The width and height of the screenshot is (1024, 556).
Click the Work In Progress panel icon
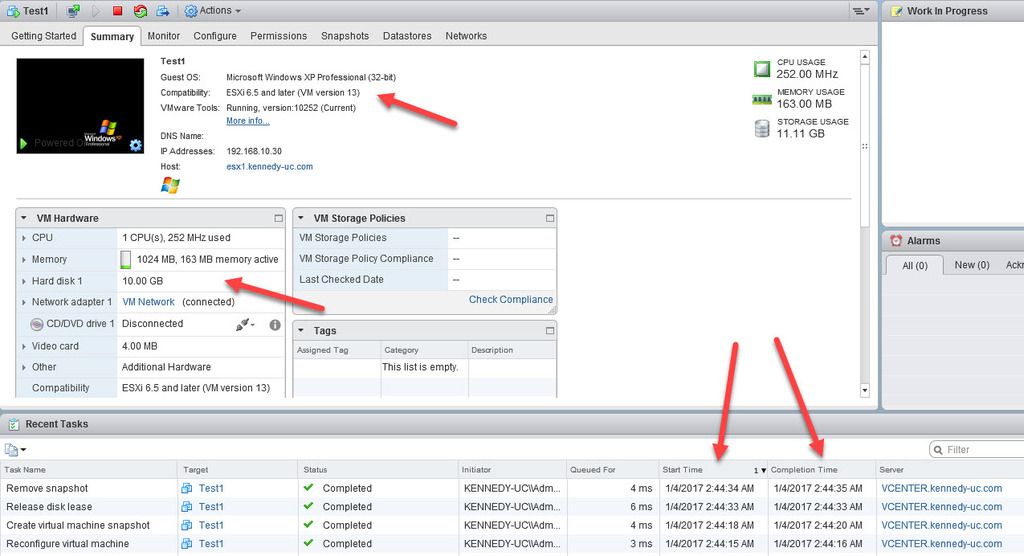pyautogui.click(x=897, y=11)
